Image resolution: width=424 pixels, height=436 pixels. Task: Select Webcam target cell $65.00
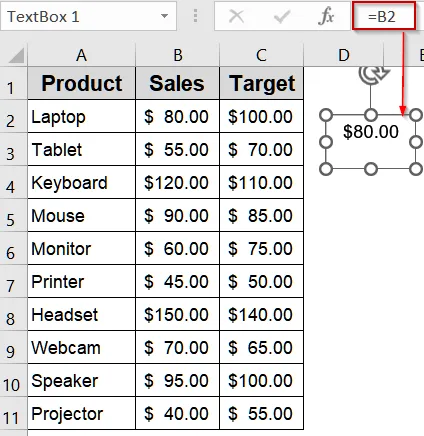[x=262, y=347]
